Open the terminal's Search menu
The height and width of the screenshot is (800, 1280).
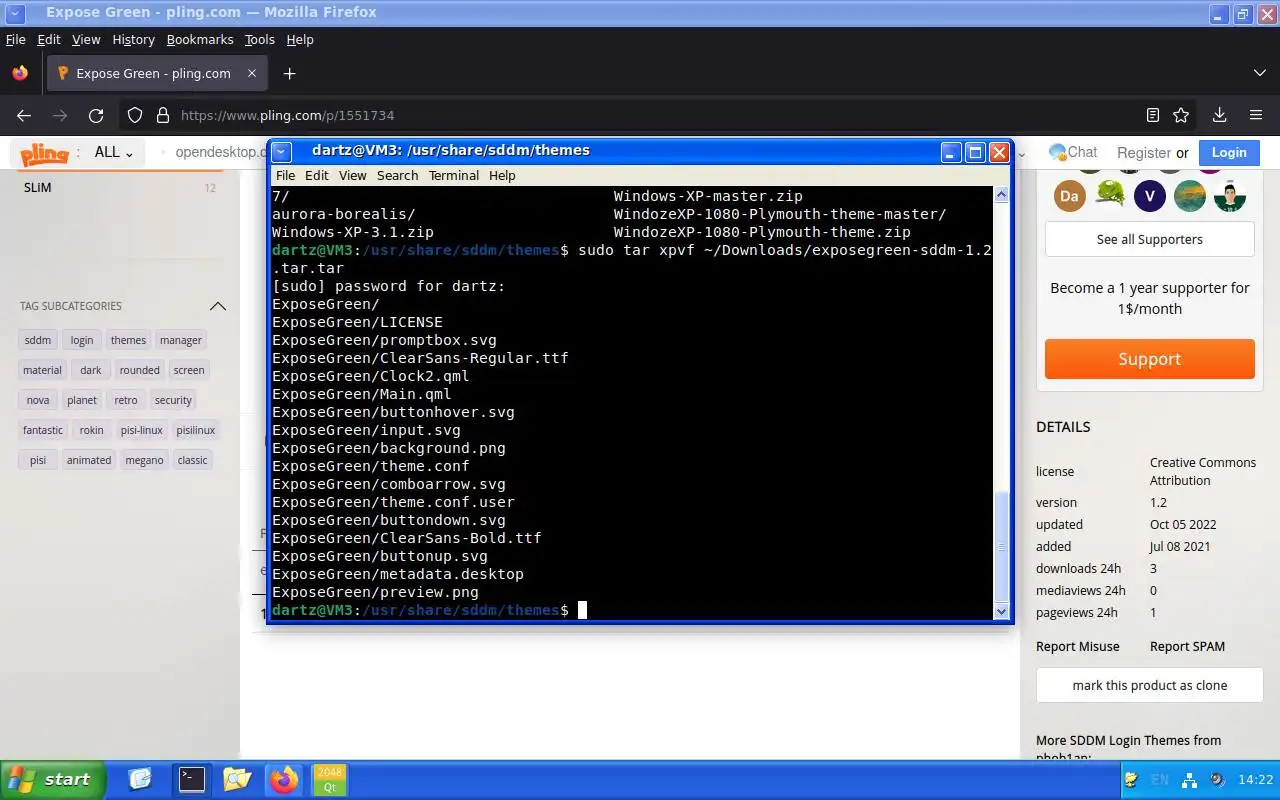[397, 175]
